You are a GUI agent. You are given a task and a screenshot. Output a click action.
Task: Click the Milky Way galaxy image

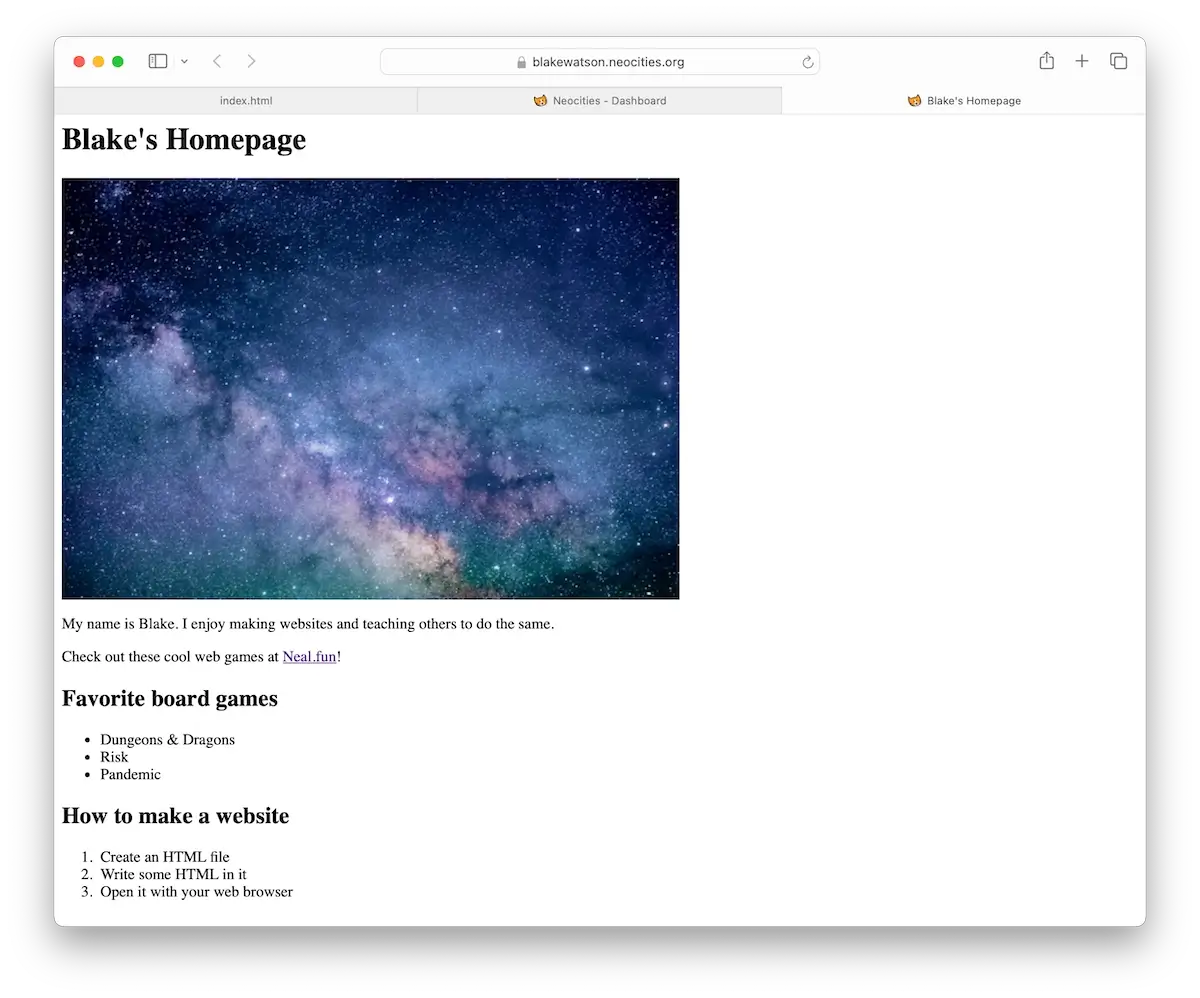coord(370,389)
